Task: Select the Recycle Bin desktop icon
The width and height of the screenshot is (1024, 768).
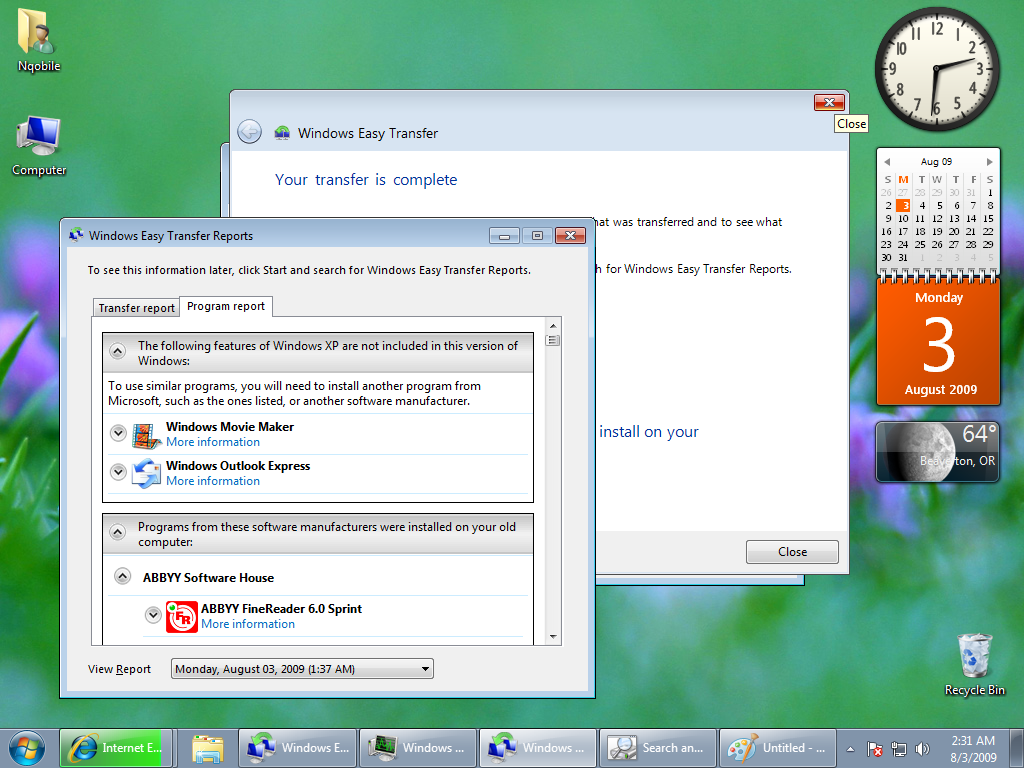Action: coord(974,664)
